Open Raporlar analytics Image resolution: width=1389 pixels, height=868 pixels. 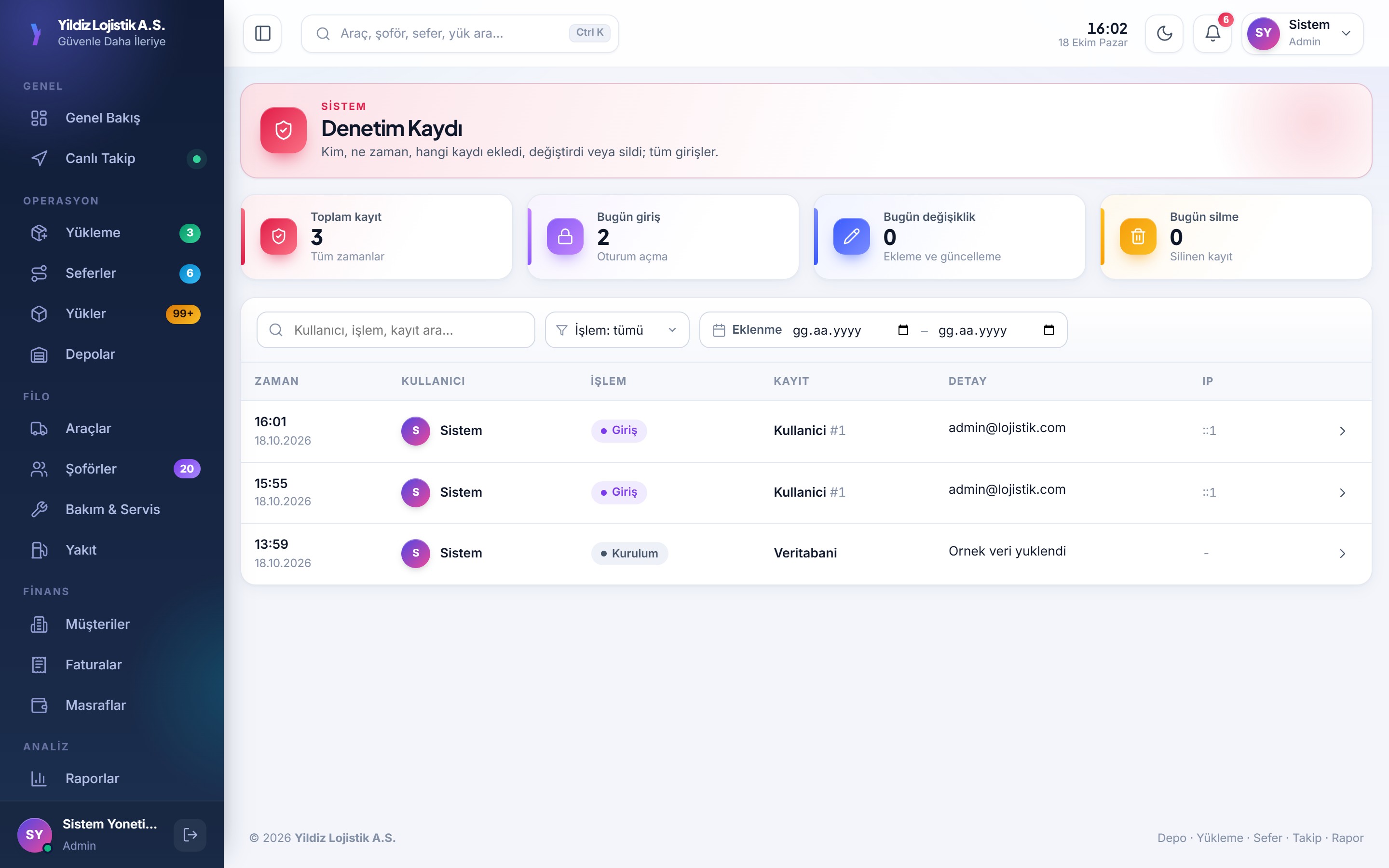point(112,778)
